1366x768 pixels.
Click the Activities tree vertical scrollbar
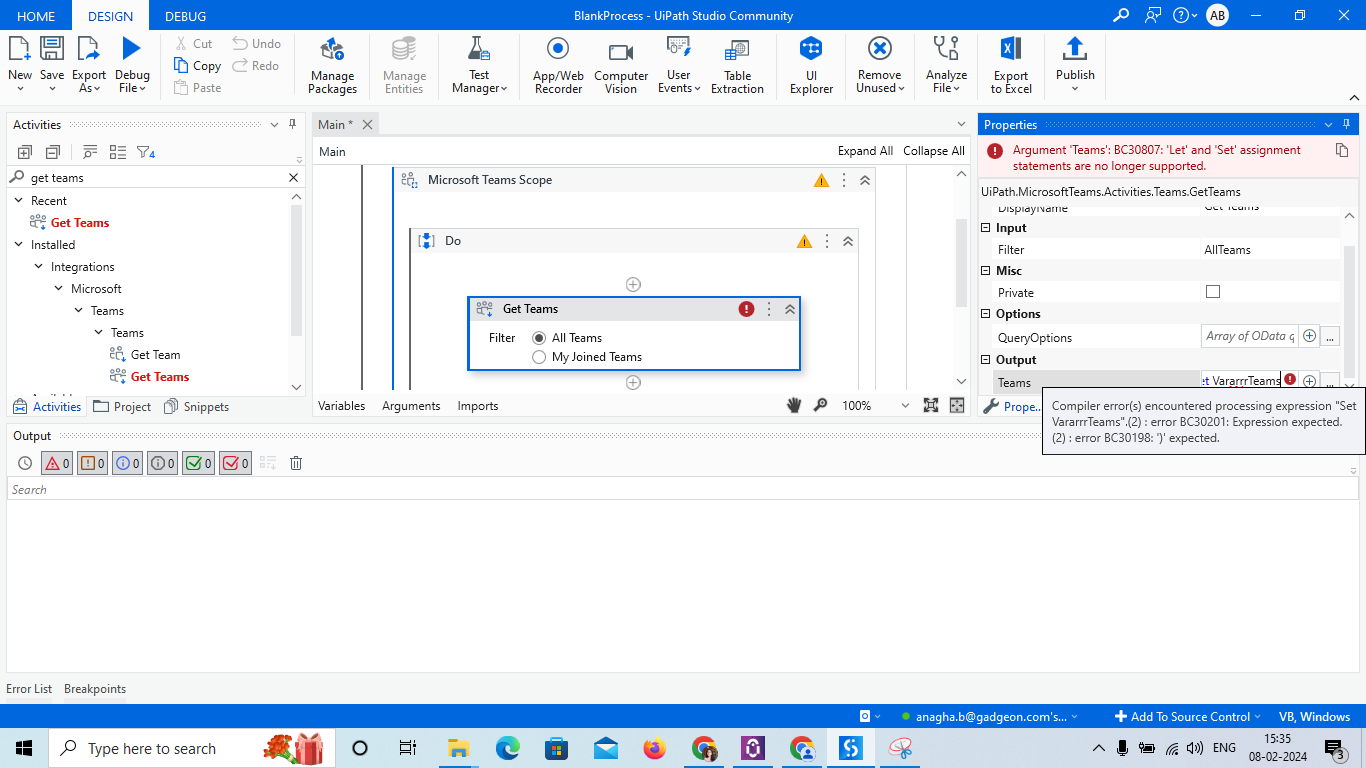tap(296, 270)
